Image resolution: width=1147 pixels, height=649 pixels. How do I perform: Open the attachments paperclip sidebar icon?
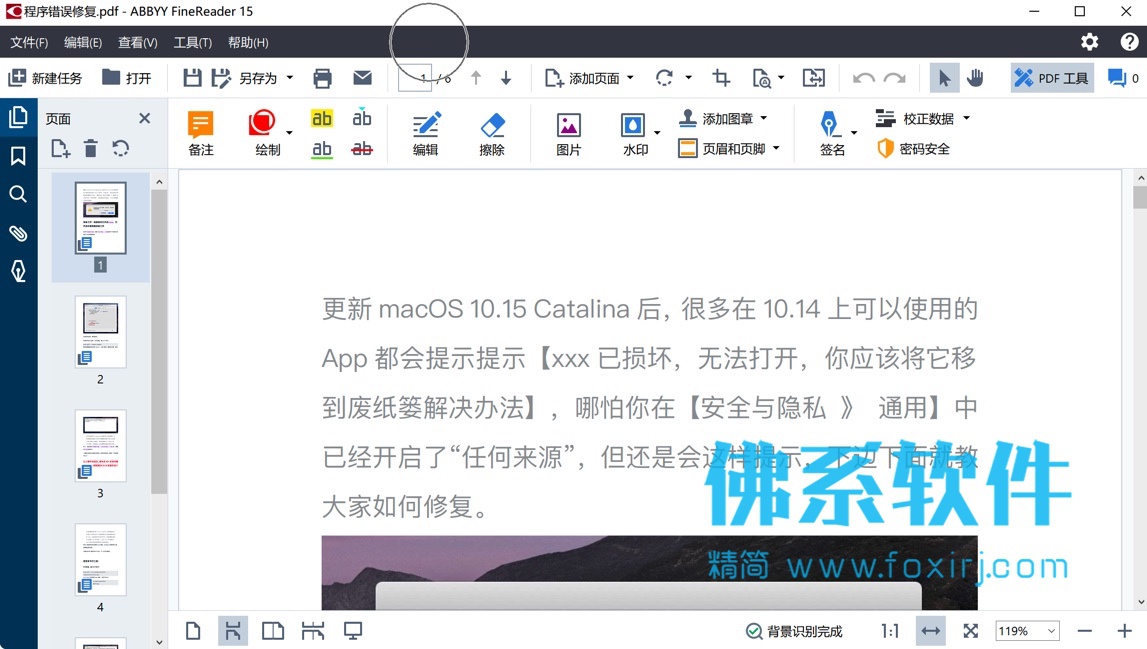point(18,233)
